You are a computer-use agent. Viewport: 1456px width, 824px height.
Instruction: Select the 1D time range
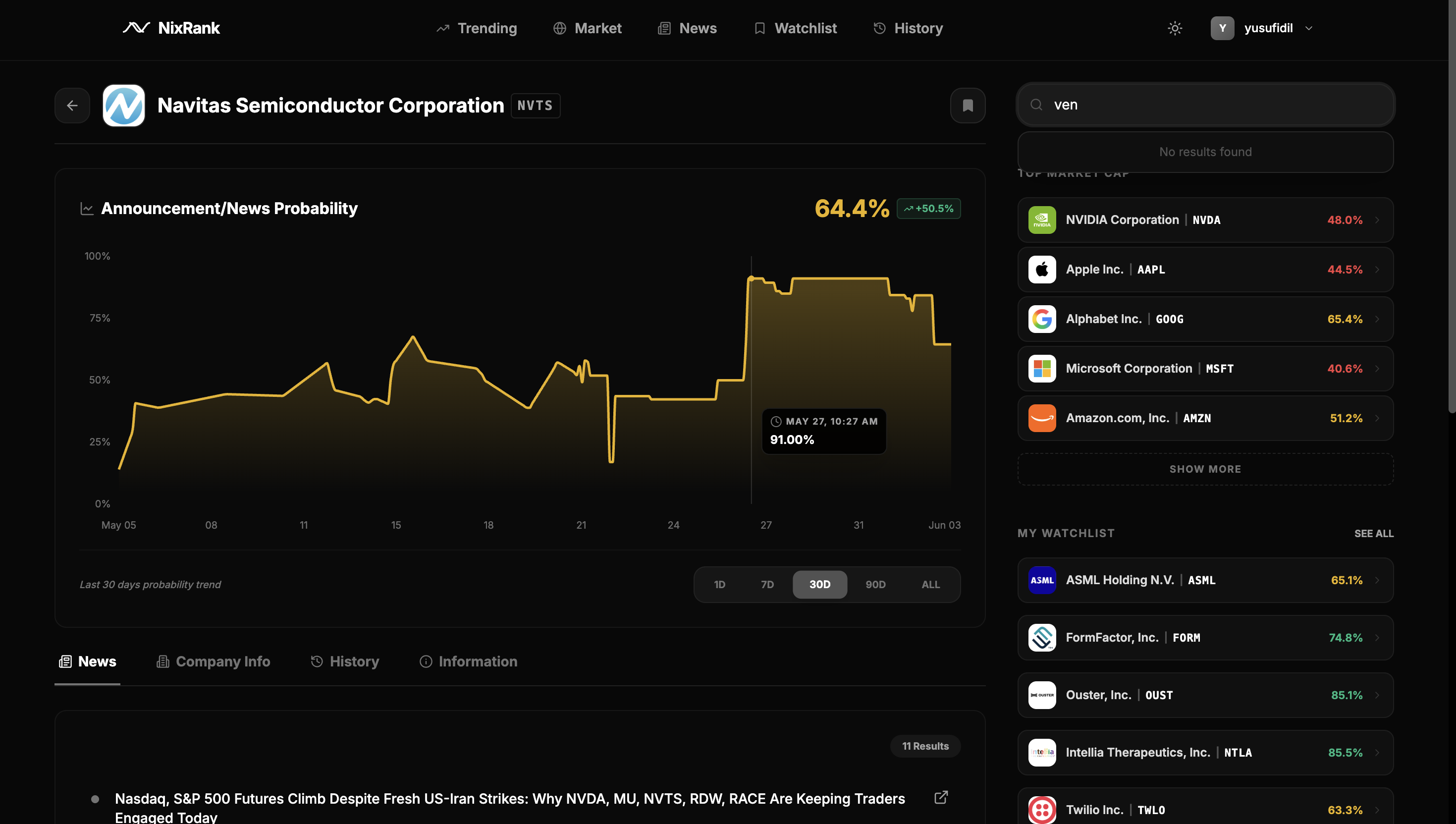pyautogui.click(x=719, y=585)
